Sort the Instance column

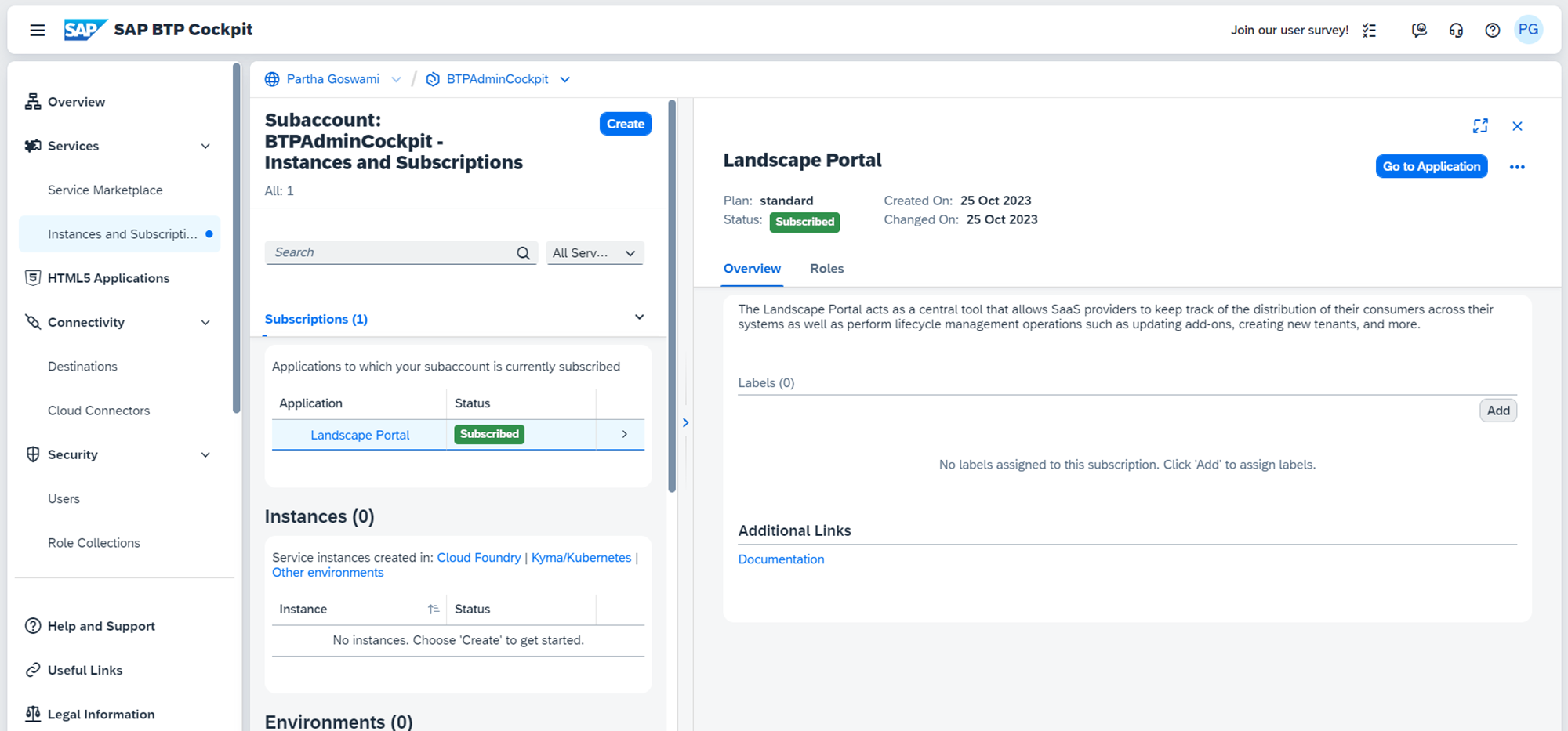[x=433, y=610]
